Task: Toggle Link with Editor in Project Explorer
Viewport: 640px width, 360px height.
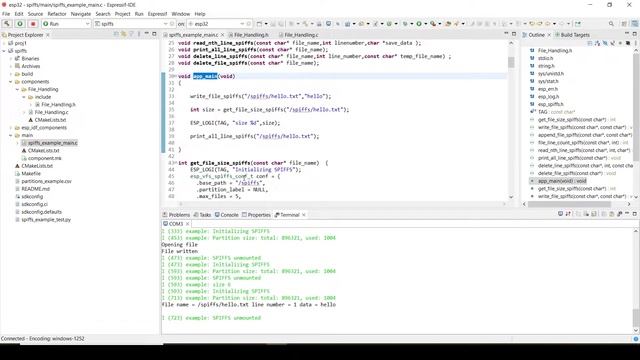Action: pos(123,34)
